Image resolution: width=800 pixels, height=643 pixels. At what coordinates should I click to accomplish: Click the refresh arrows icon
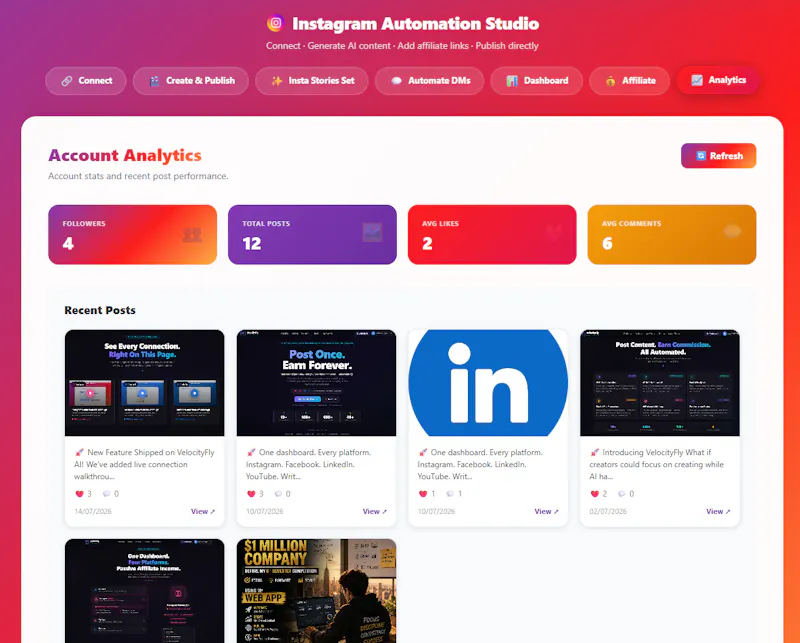coord(701,156)
